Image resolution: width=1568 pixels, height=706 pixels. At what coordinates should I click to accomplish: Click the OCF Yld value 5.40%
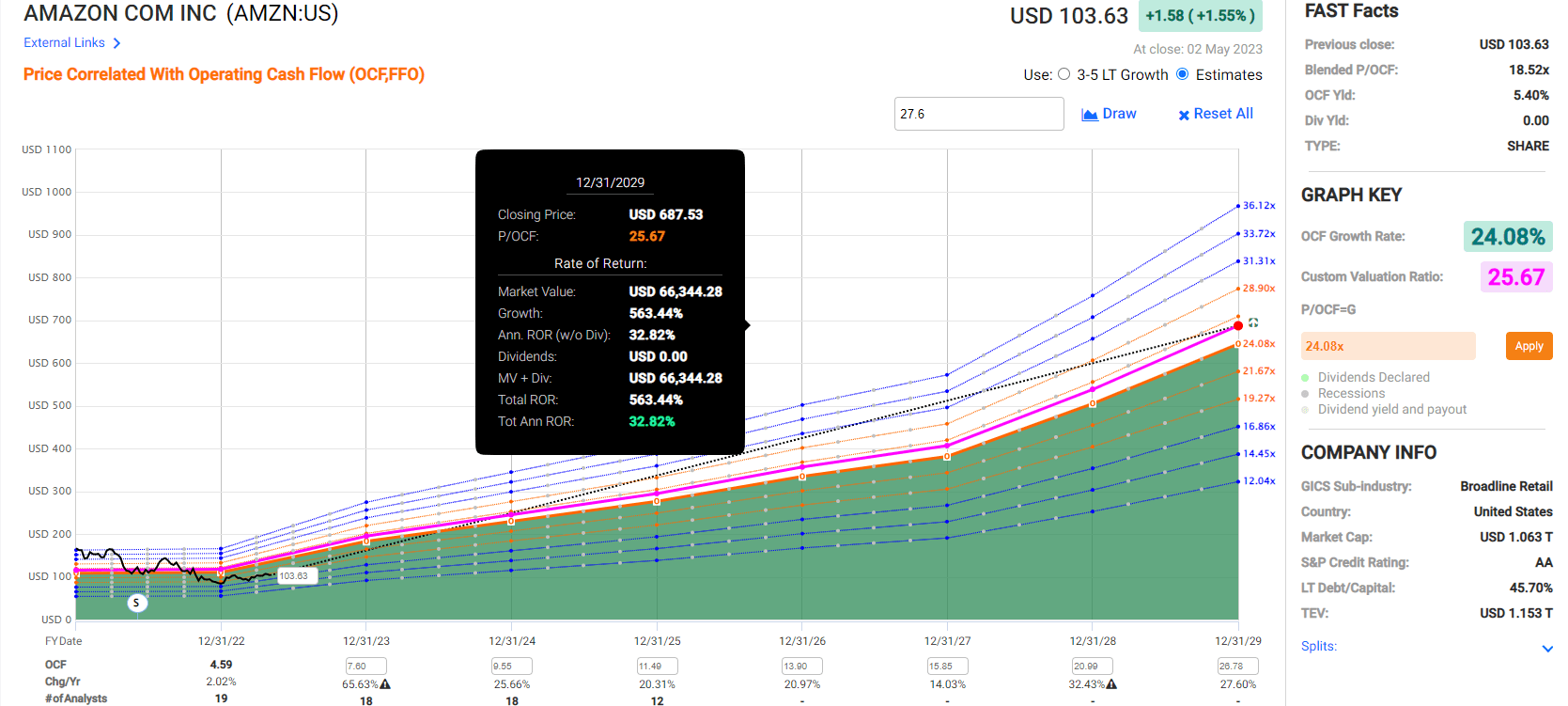pos(1531,95)
